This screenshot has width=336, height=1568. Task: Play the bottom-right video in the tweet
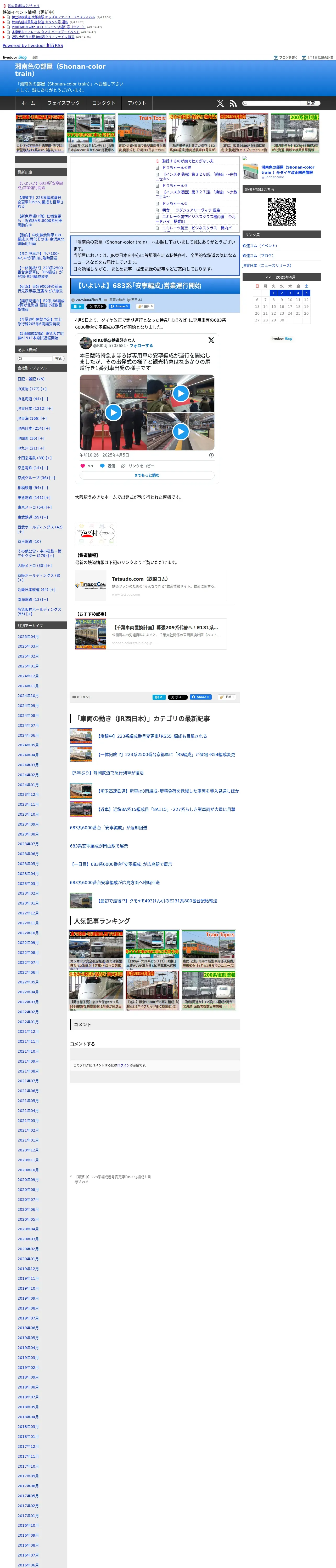(x=181, y=431)
